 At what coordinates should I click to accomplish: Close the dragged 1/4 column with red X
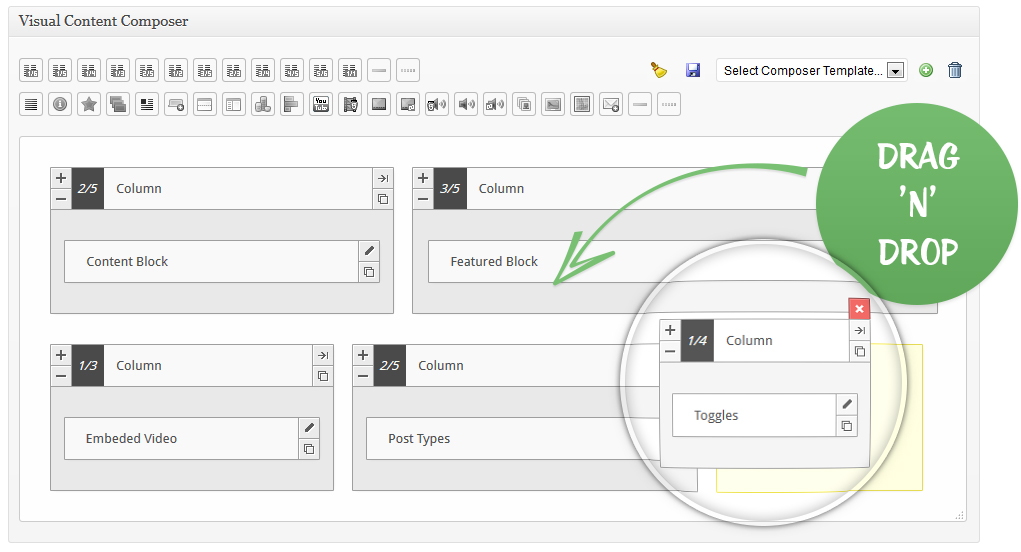[x=859, y=309]
